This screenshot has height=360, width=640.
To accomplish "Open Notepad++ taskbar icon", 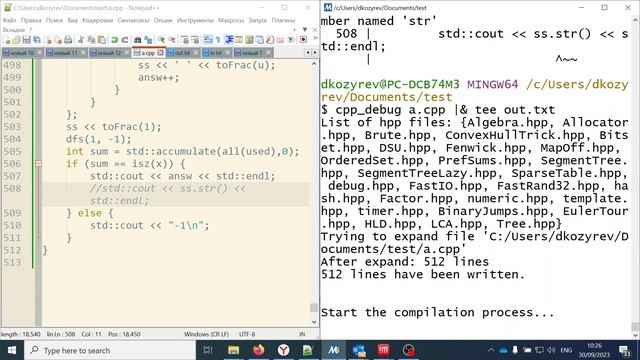I will point(308,350).
